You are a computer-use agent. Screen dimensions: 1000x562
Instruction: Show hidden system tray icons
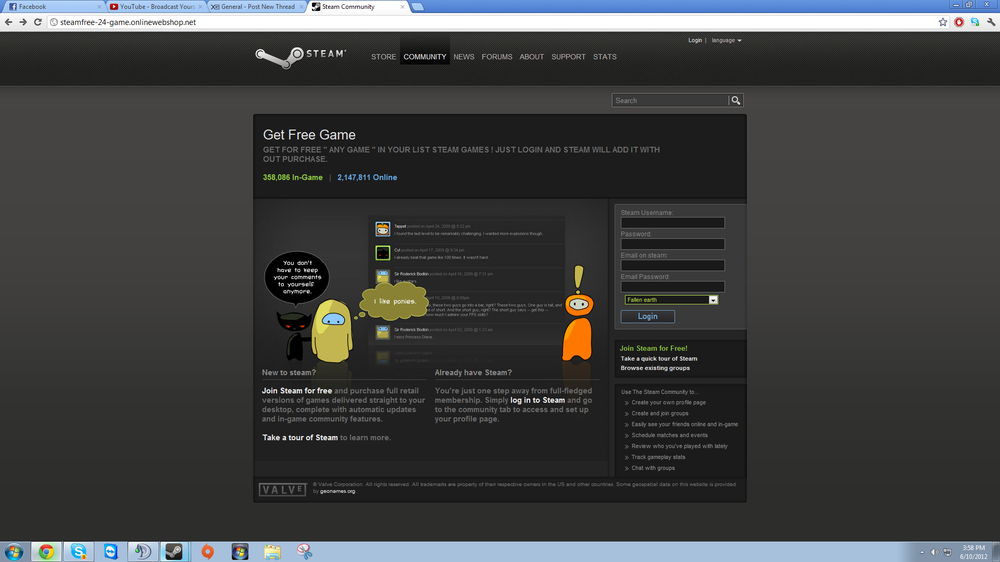(922, 552)
